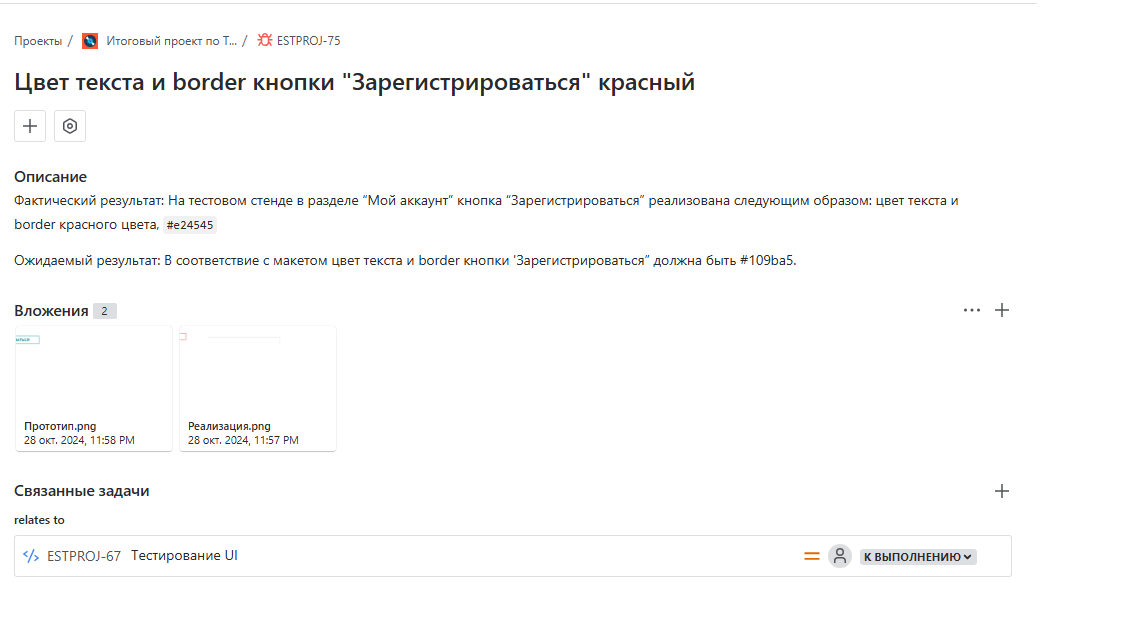Screen dimensions: 1146x641
Task: Click the ESTPROJ-75 issue key link
Action: pyautogui.click(x=308, y=41)
